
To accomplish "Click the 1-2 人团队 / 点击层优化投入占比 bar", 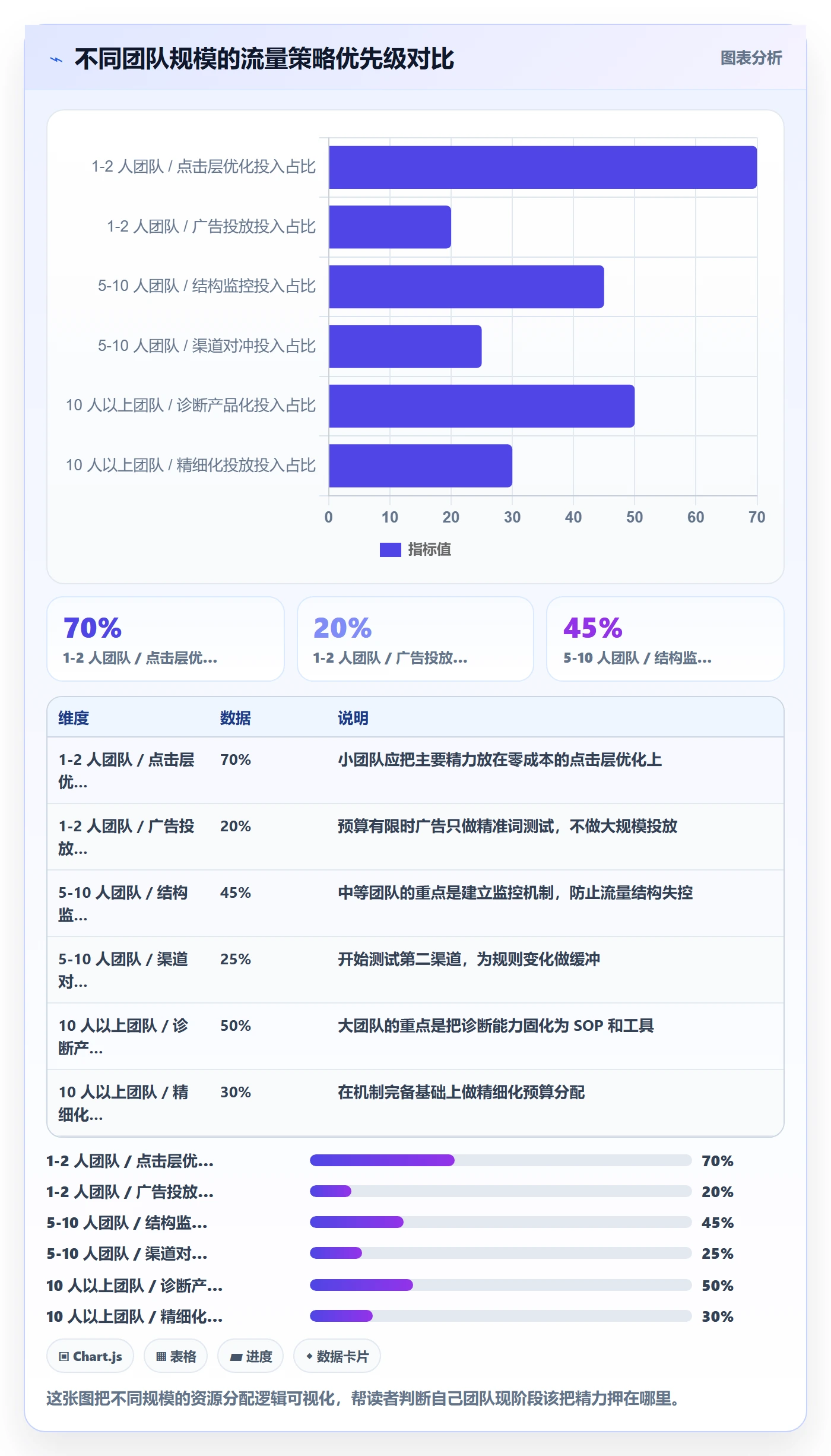I will (x=543, y=167).
